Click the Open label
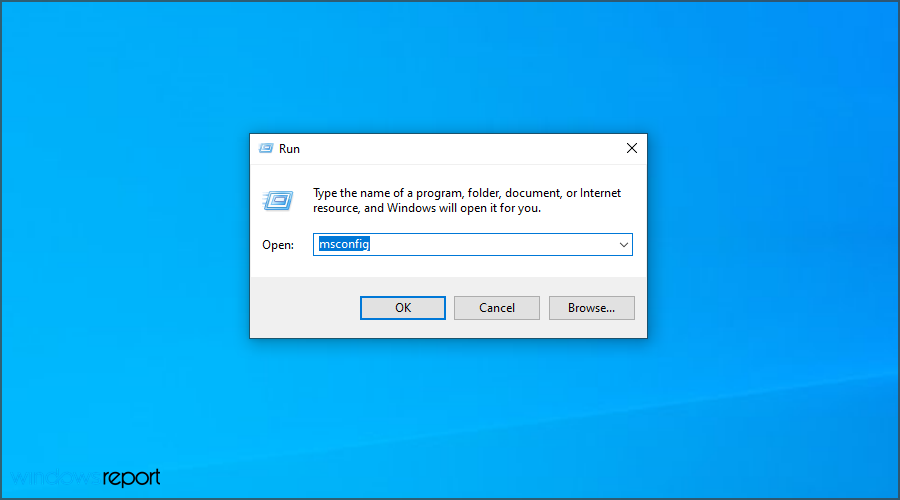 278,245
